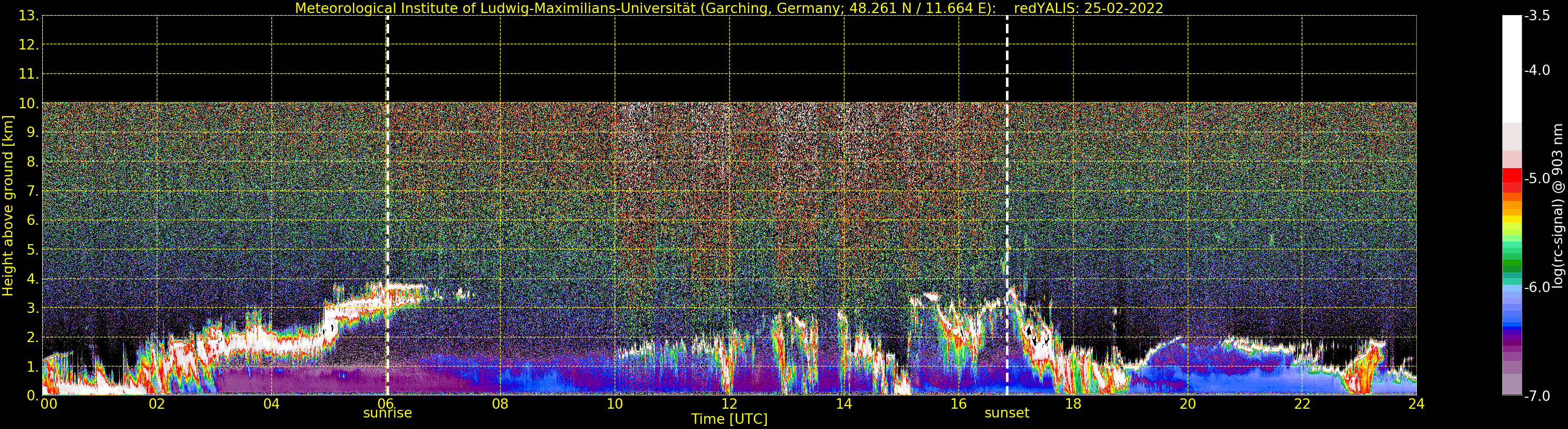Click the '2.' height axis tick
Image resolution: width=1568 pixels, height=429 pixels.
(x=32, y=338)
